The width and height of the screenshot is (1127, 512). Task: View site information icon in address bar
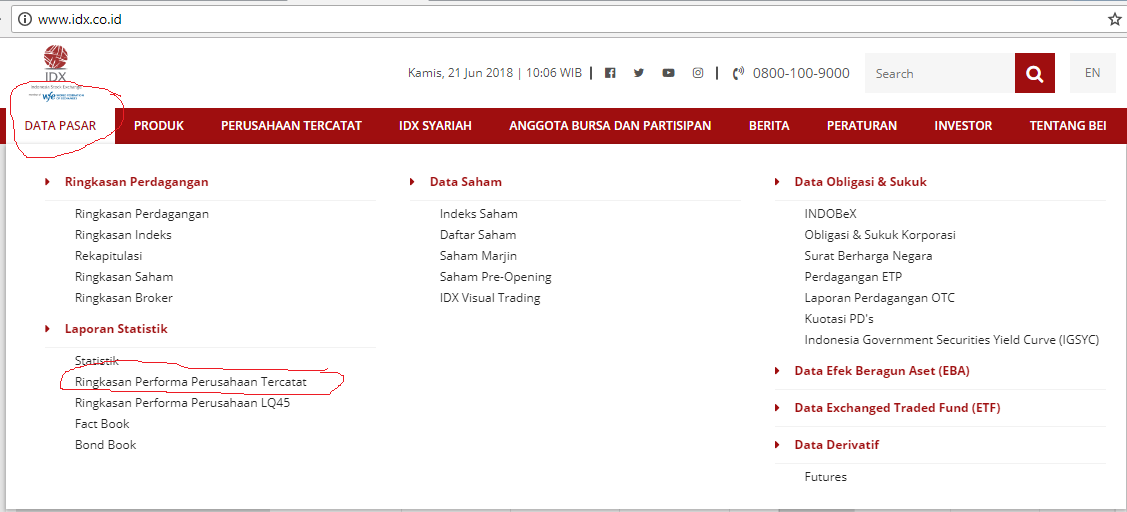click(x=25, y=19)
